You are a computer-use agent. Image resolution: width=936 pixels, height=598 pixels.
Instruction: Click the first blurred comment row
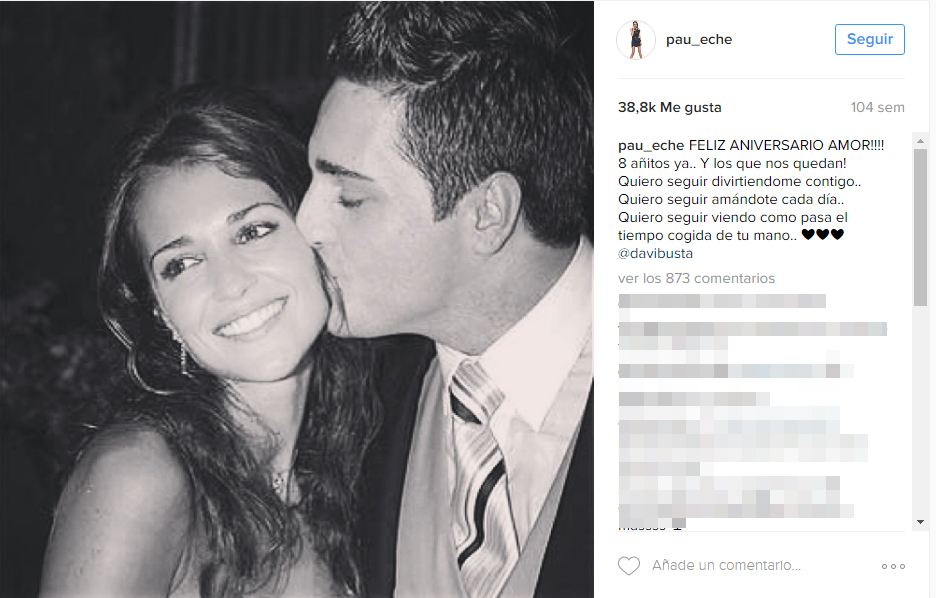[x=722, y=301]
